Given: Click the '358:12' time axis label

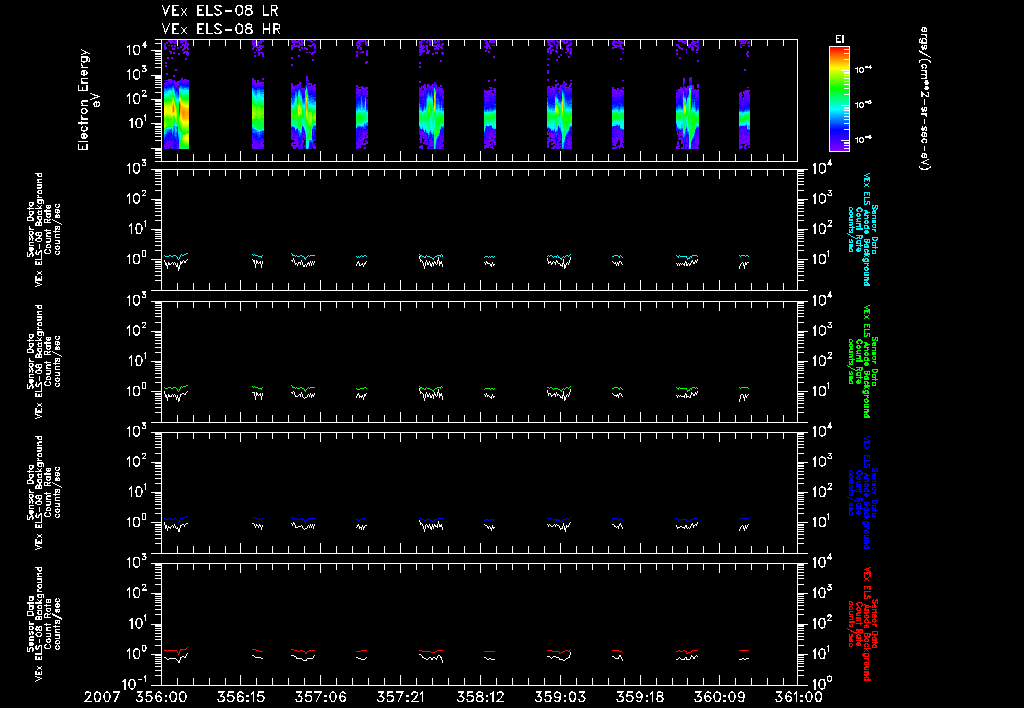Looking at the screenshot, I should [480, 698].
